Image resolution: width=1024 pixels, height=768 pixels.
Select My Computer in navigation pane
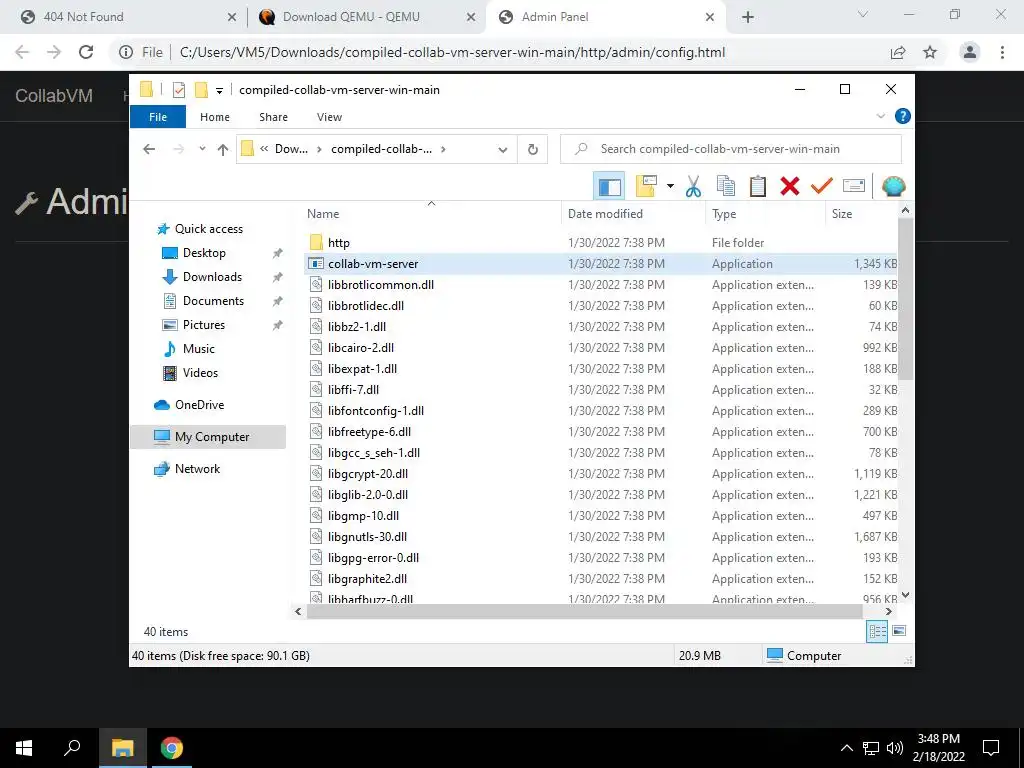pyautogui.click(x=208, y=437)
